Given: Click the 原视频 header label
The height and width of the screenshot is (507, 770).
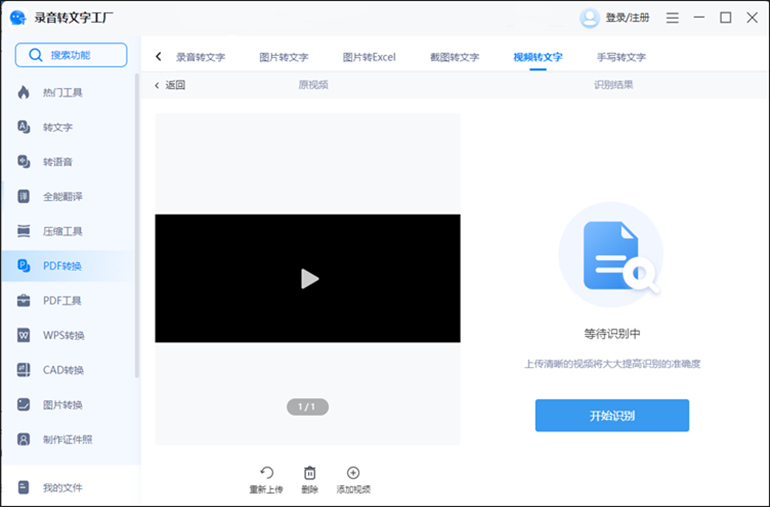Looking at the screenshot, I should 313,84.
